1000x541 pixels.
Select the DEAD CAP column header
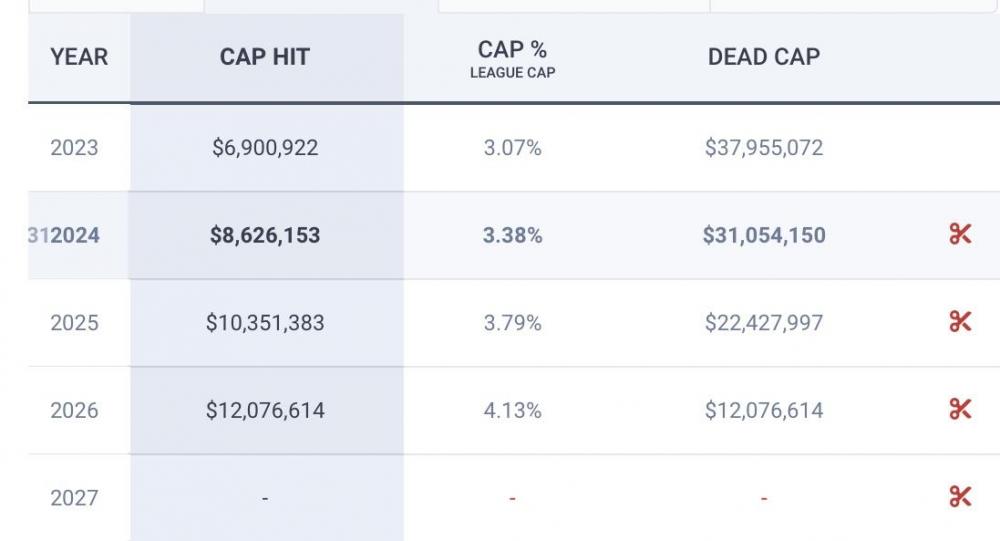pos(763,57)
